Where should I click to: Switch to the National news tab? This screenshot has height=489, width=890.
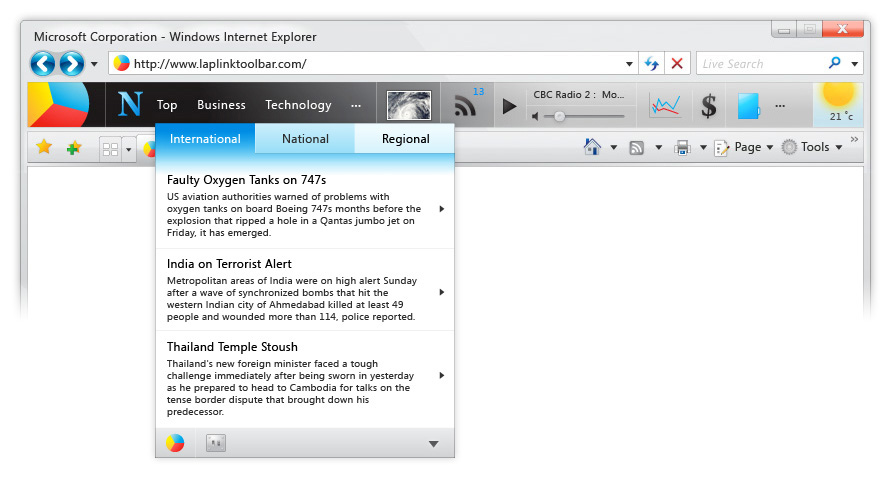click(x=305, y=139)
